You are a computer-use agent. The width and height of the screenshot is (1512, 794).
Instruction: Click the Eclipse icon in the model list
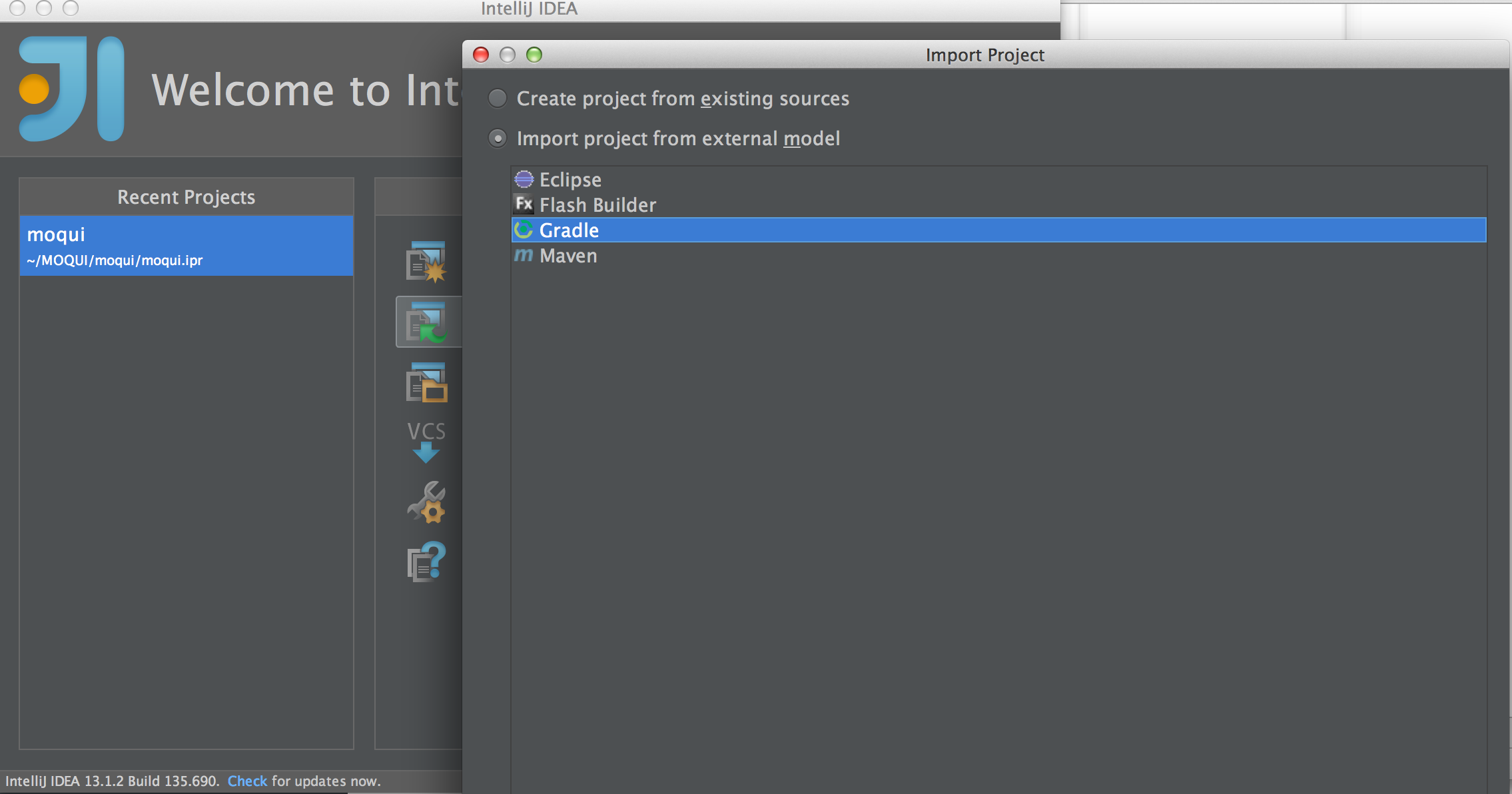tap(524, 179)
